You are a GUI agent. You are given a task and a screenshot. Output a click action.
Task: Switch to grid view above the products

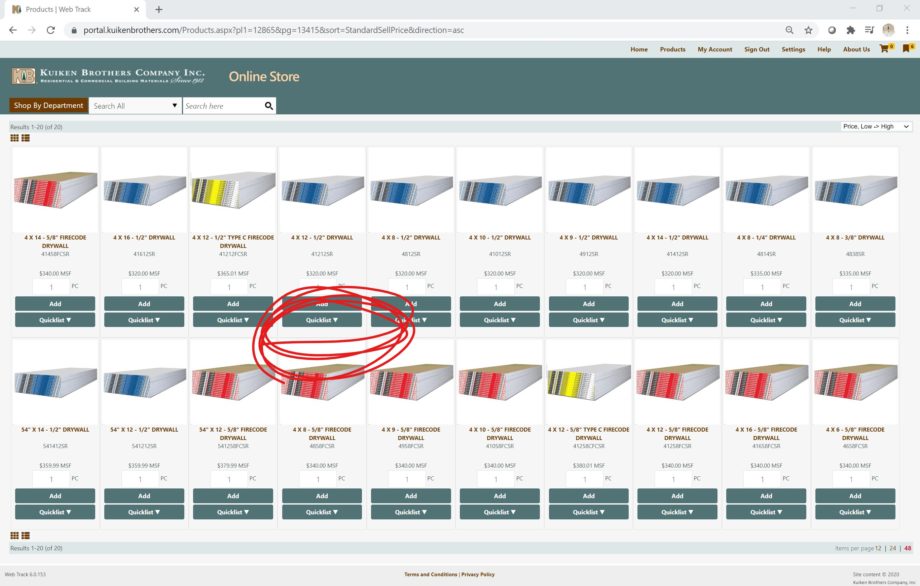[x=15, y=138]
